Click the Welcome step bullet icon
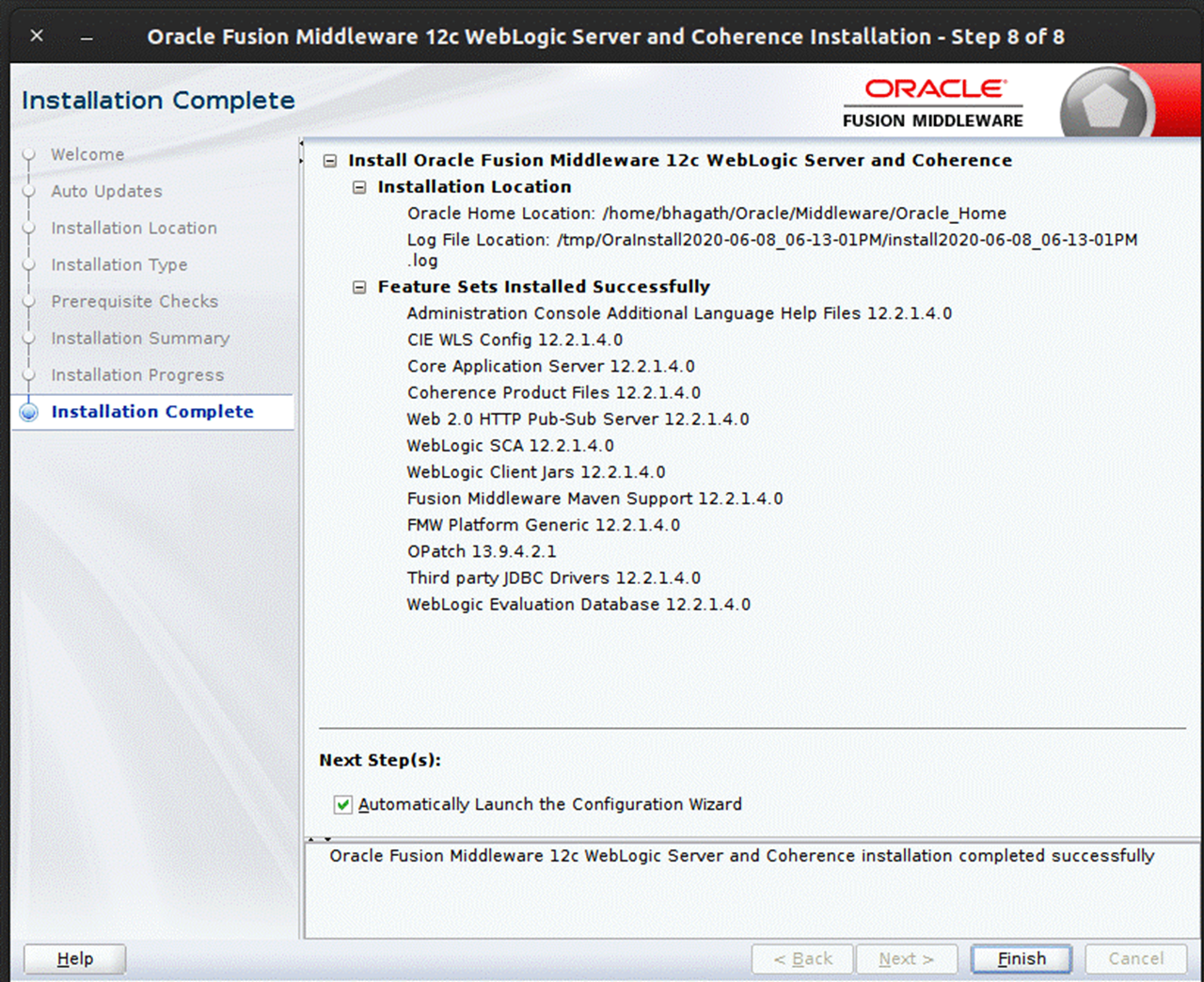This screenshot has height=982, width=1204. [29, 154]
